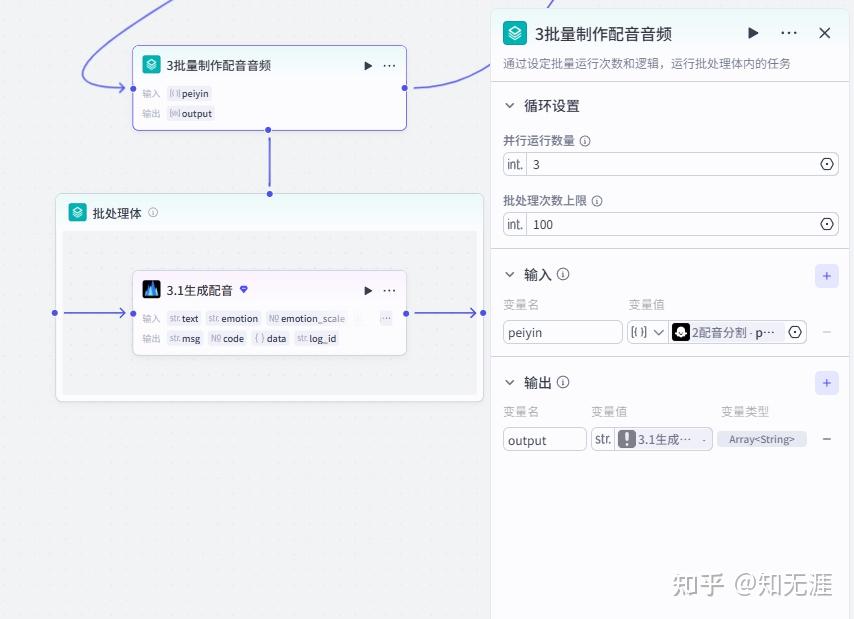Add a new input variable

826,276
